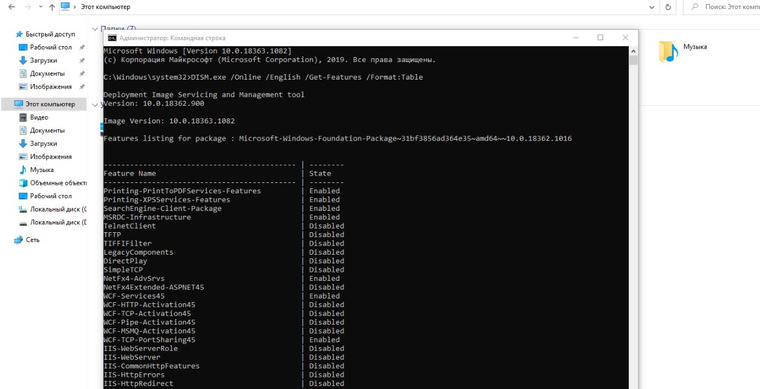Click the IIS-CommonHttpFeatures feature name
Viewport: 760px width, 389px height.
pyautogui.click(x=151, y=366)
